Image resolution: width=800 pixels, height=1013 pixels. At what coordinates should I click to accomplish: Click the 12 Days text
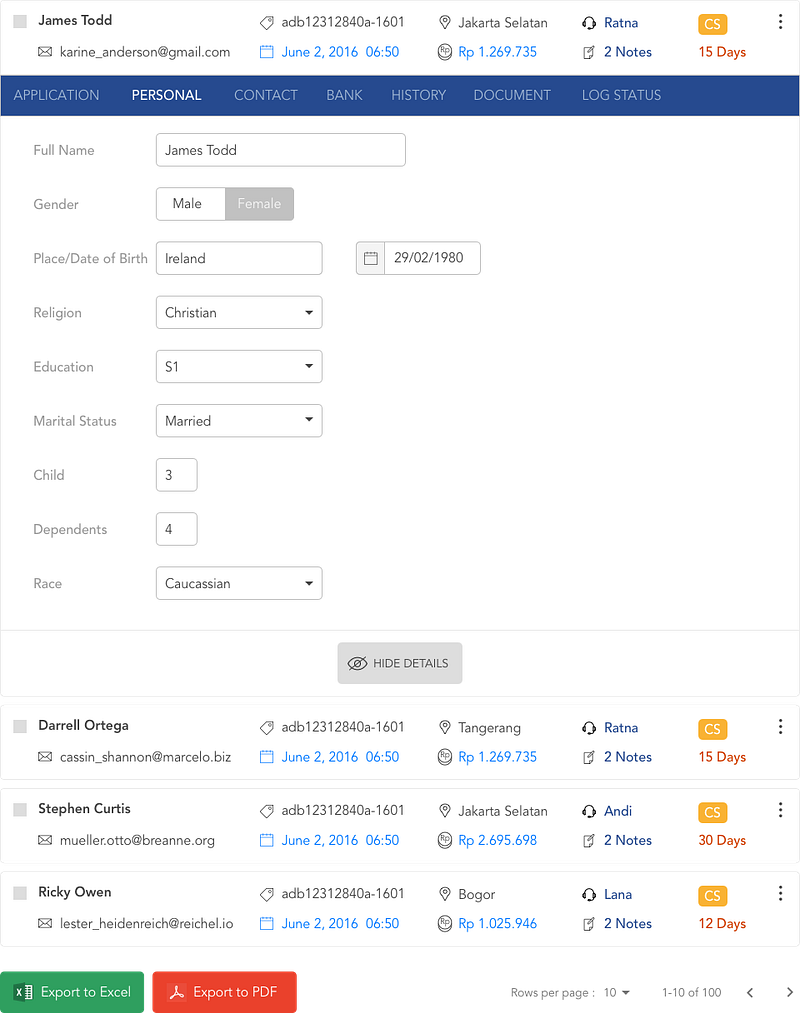(722, 923)
